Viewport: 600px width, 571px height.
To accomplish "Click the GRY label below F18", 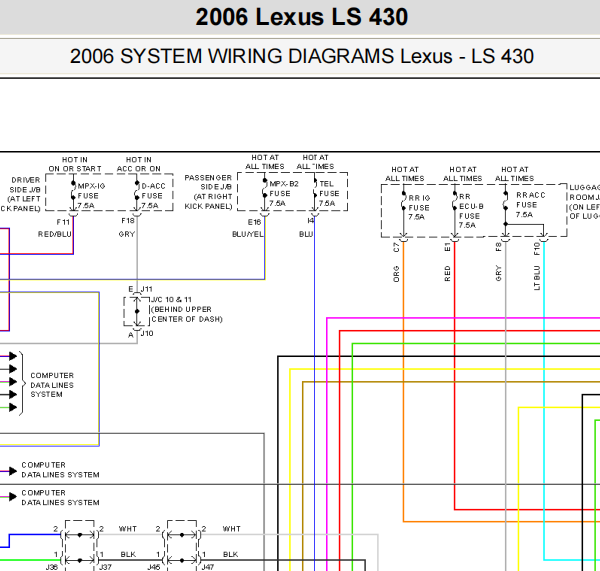I will pyautogui.click(x=127, y=234).
